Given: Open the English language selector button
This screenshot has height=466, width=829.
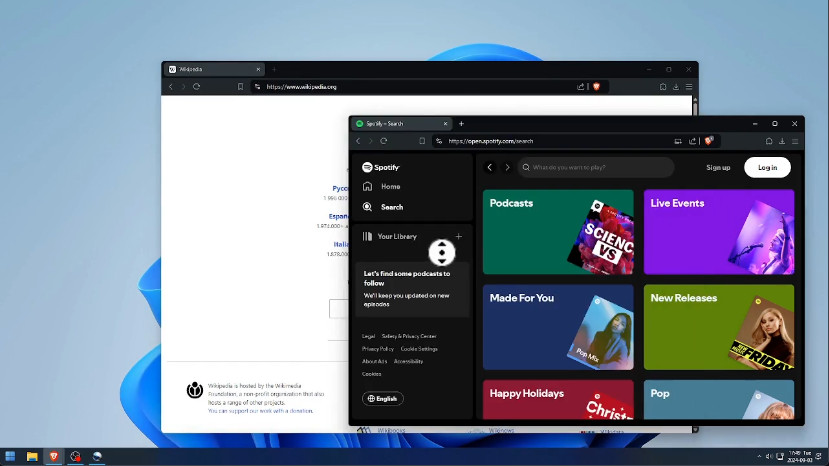Looking at the screenshot, I should tap(383, 398).
